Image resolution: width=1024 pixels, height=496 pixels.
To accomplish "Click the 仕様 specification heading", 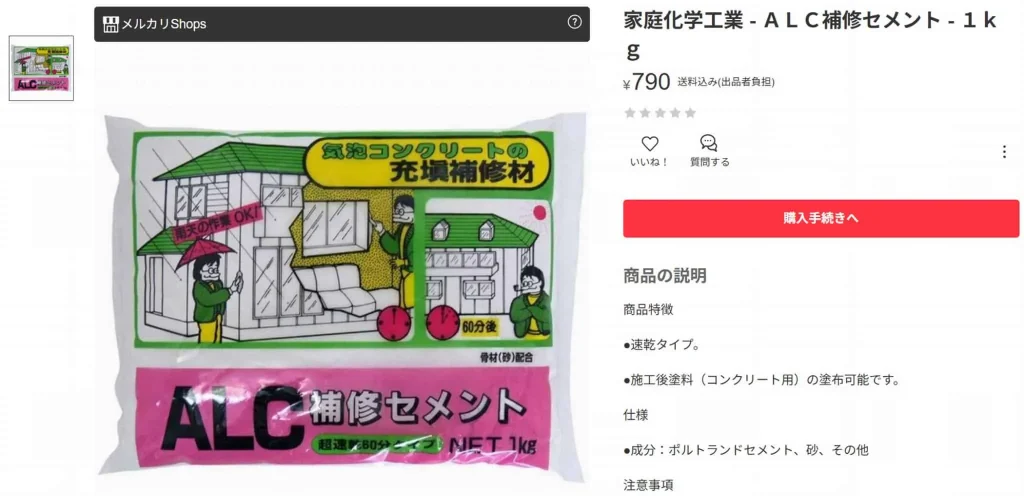I will [636, 414].
